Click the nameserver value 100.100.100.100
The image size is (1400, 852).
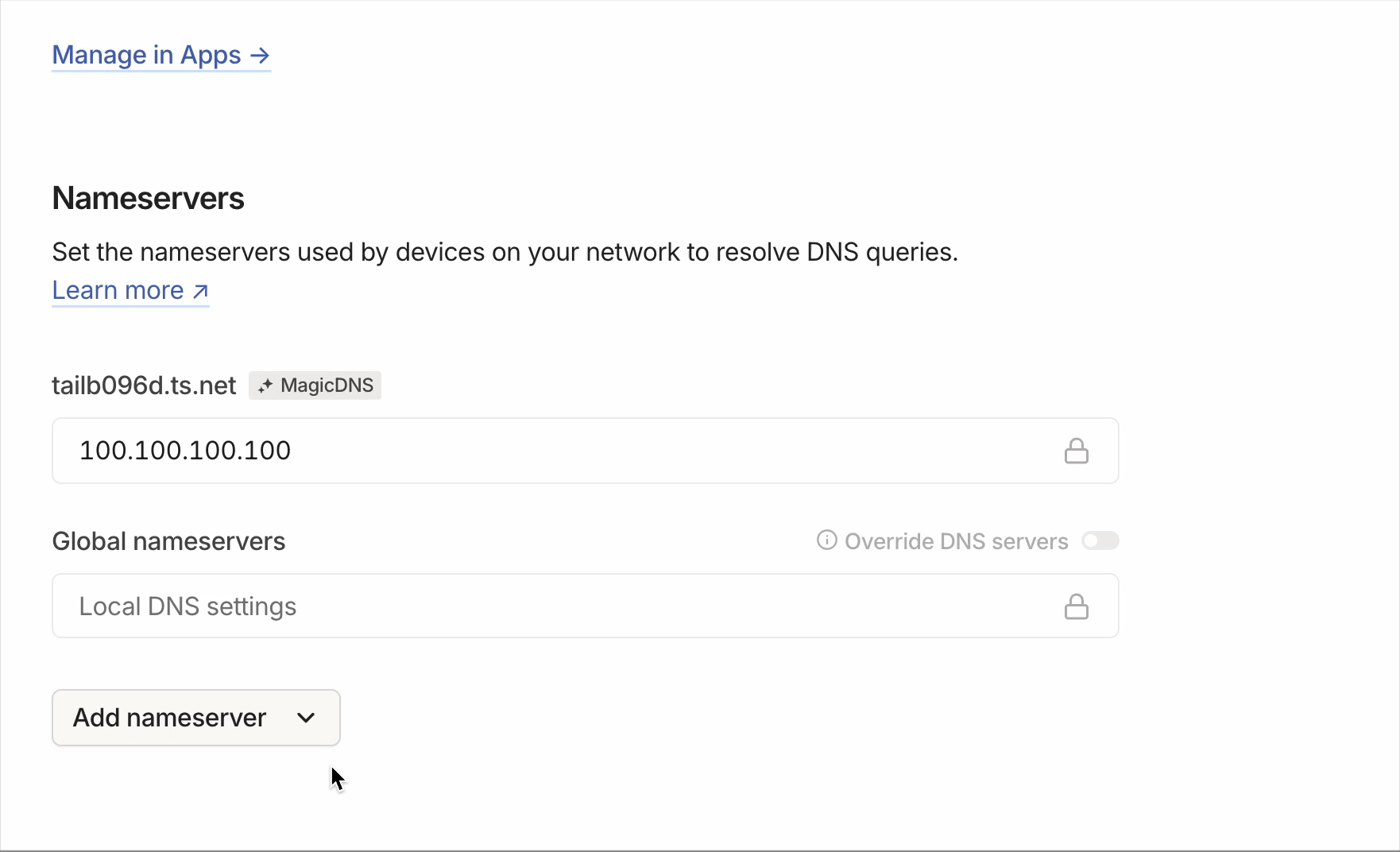pos(184,451)
